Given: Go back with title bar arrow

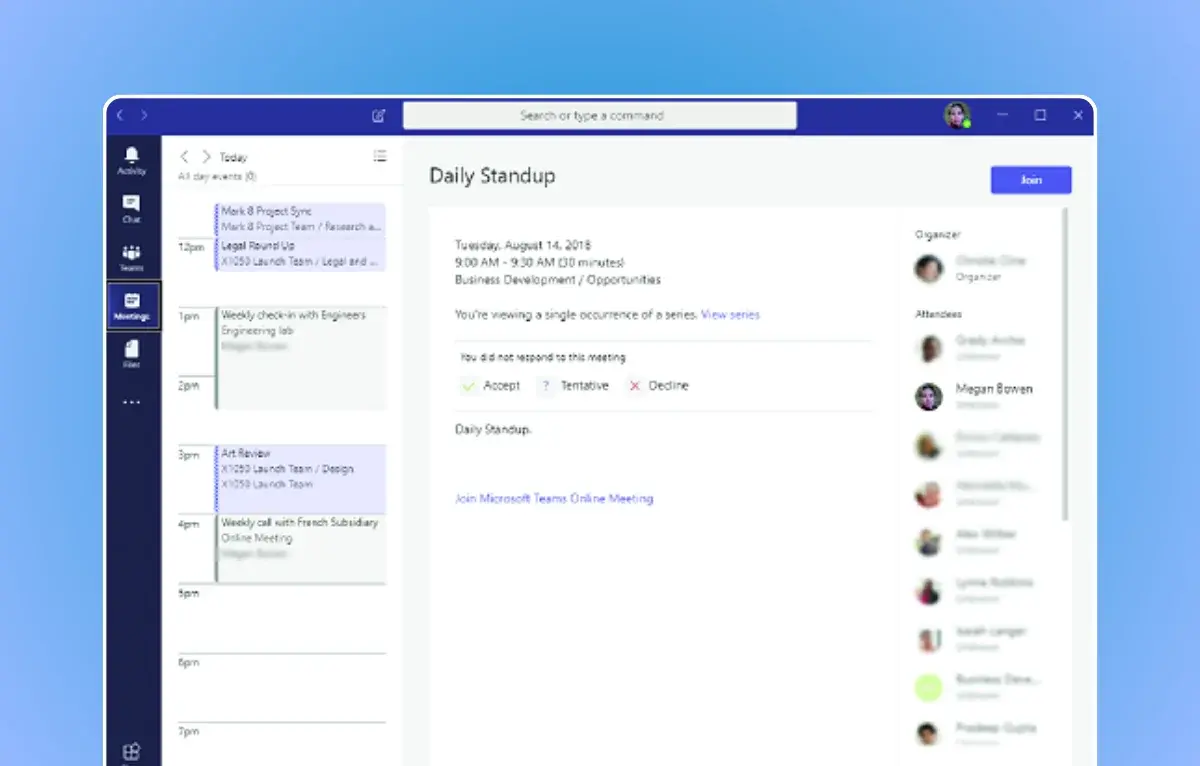Looking at the screenshot, I should click(120, 116).
